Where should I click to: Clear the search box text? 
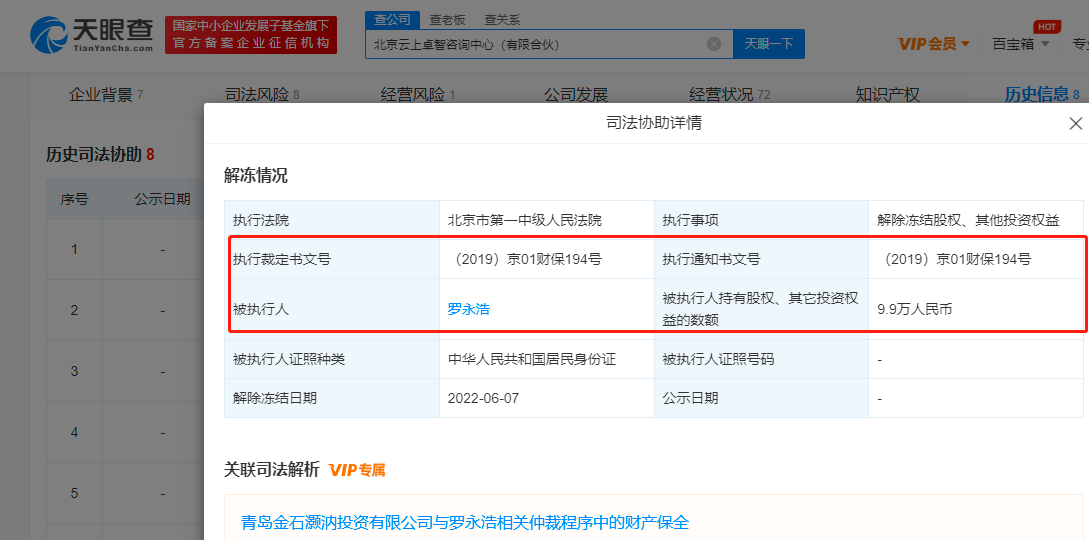click(x=714, y=44)
